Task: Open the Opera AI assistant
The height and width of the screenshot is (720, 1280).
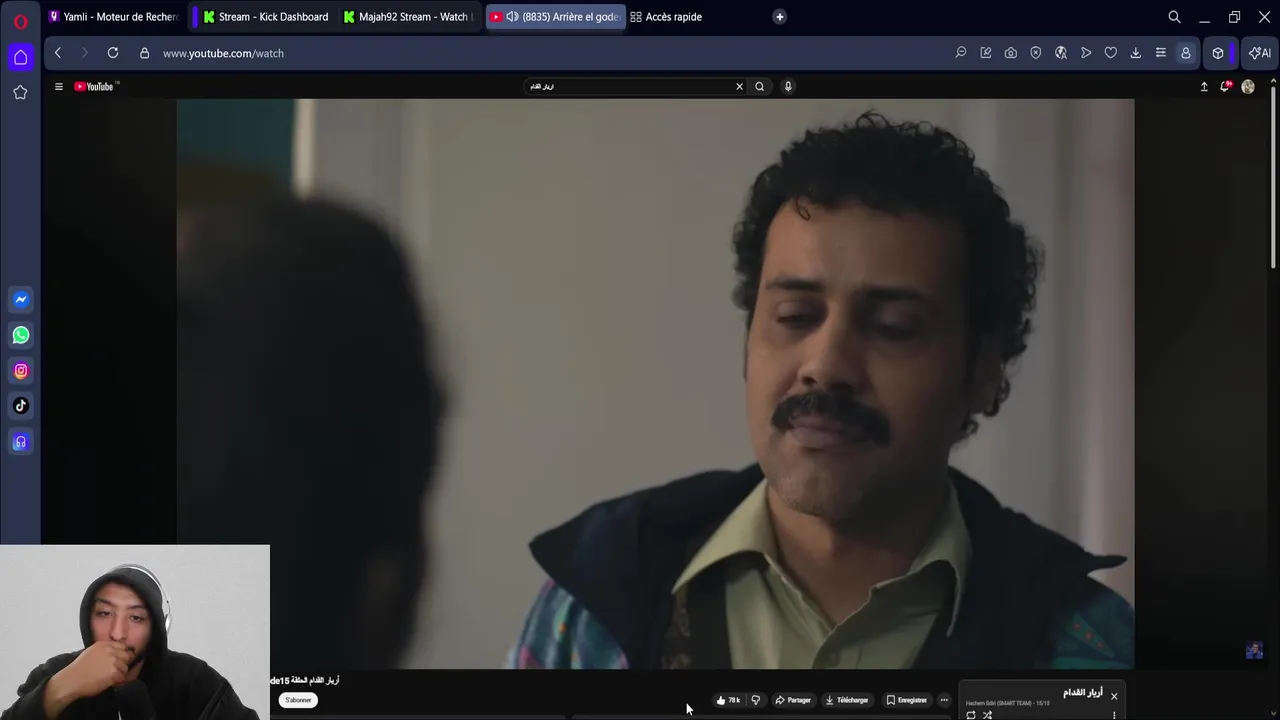Action: pos(1259,53)
